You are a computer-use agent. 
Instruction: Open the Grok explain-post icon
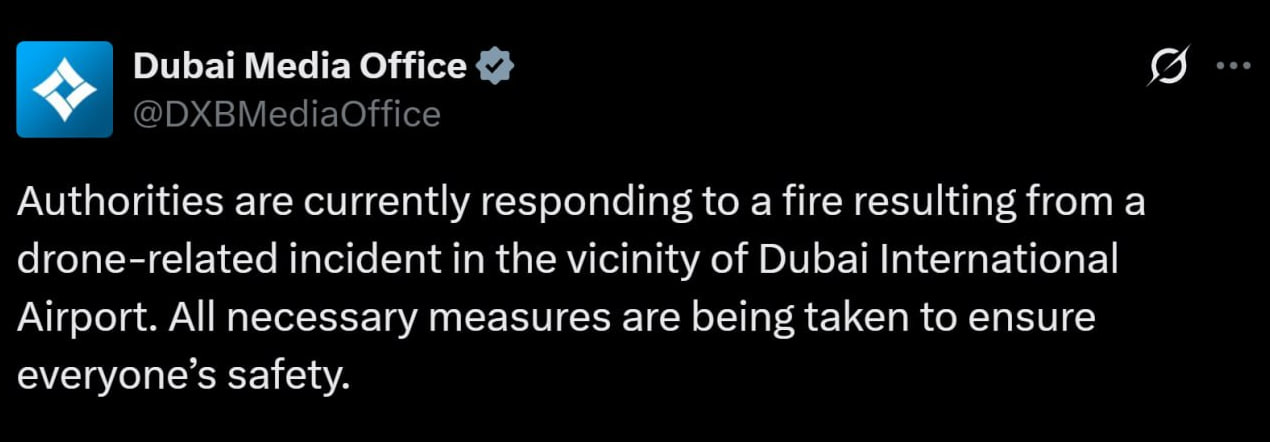[x=1168, y=68]
